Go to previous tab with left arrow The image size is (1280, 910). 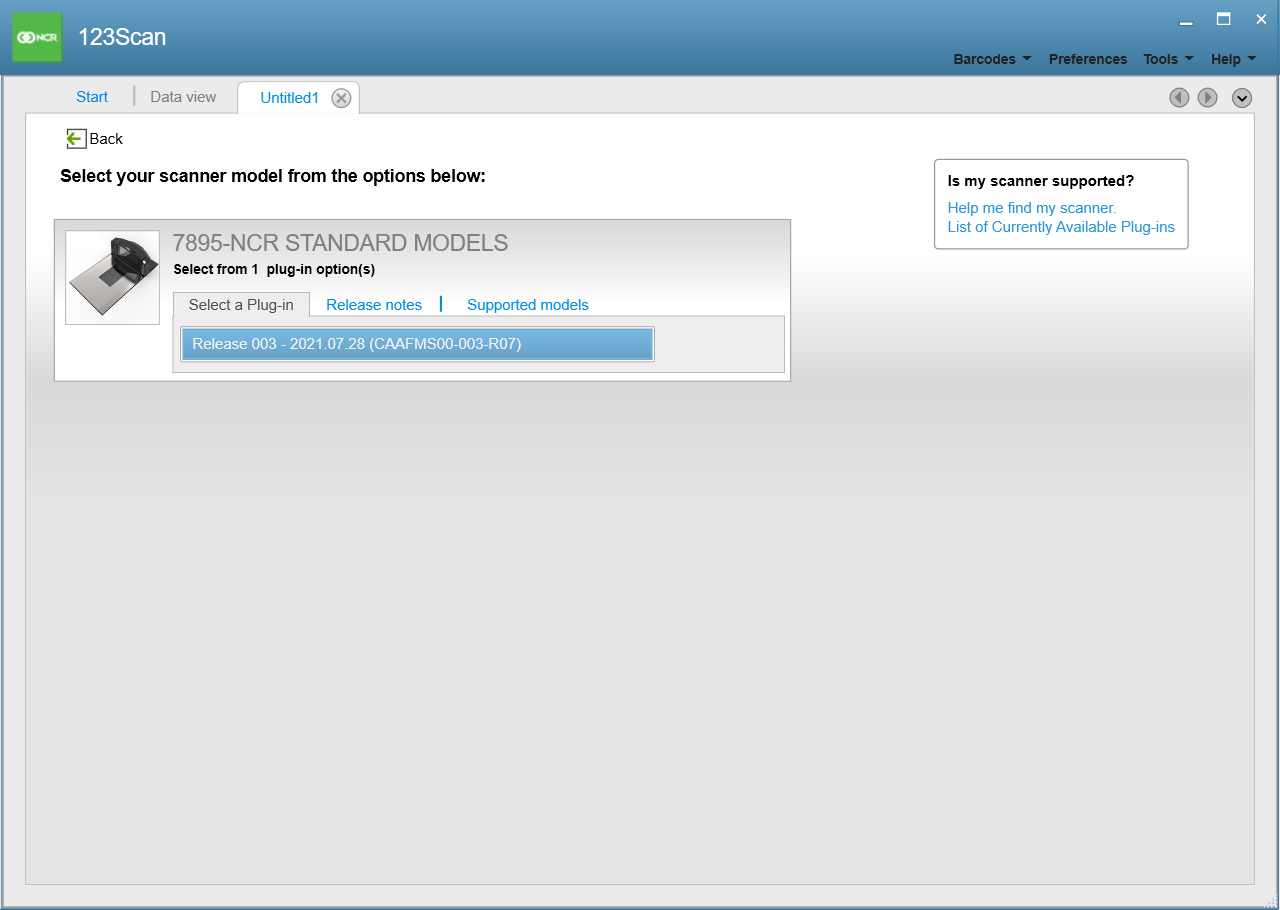coord(1179,97)
